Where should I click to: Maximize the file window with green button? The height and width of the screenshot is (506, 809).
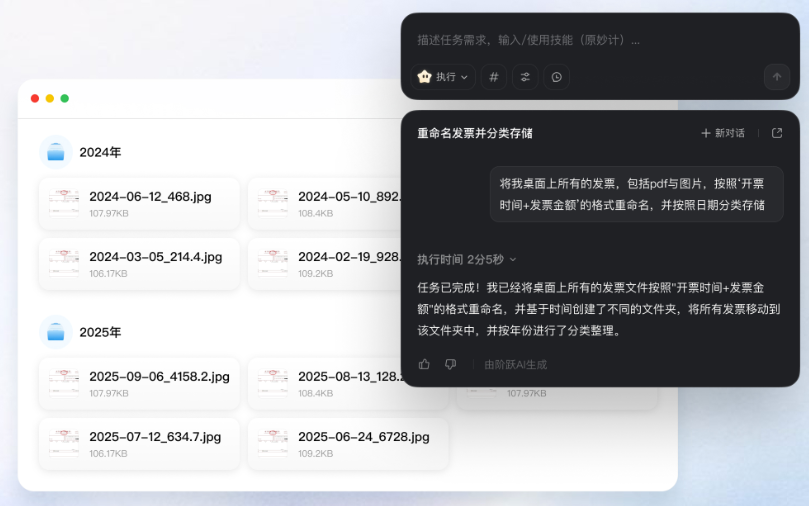click(64, 99)
